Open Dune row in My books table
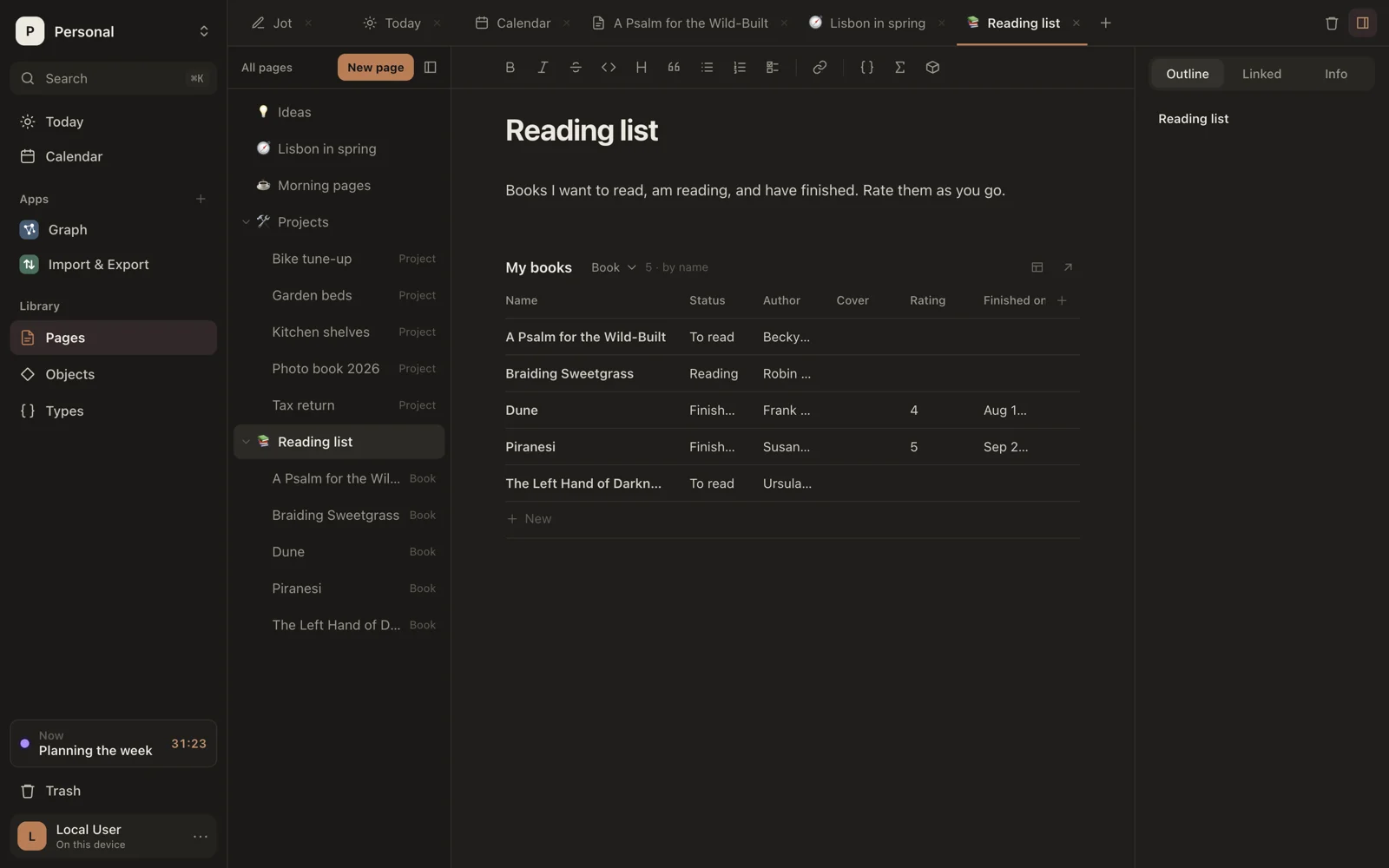 click(793, 411)
